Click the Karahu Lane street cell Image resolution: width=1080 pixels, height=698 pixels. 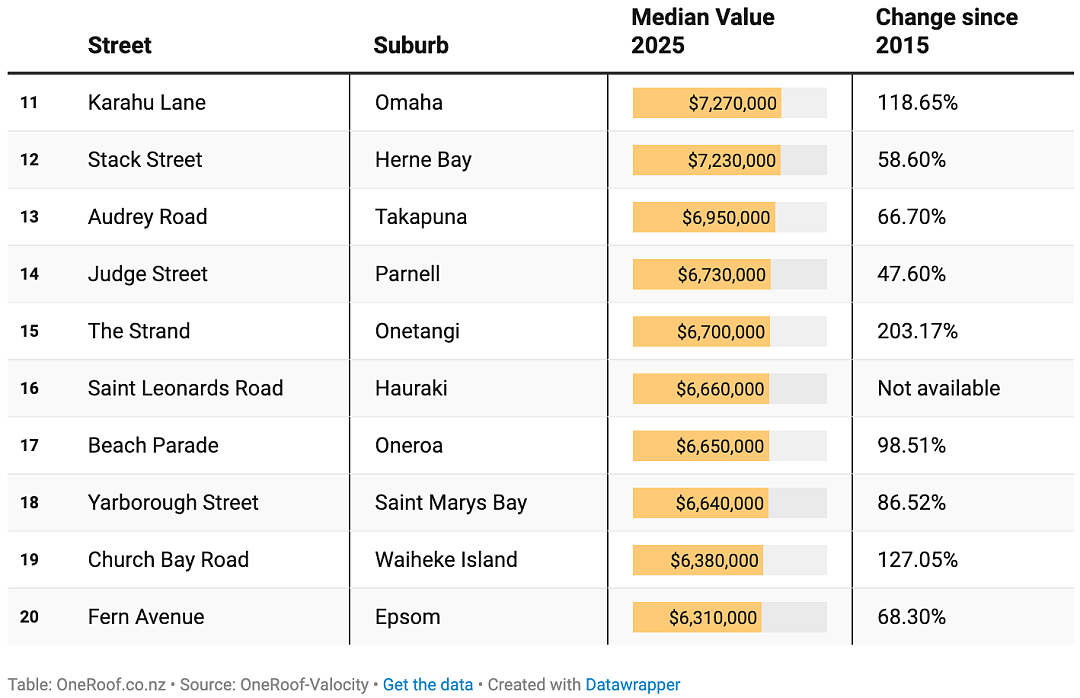147,103
